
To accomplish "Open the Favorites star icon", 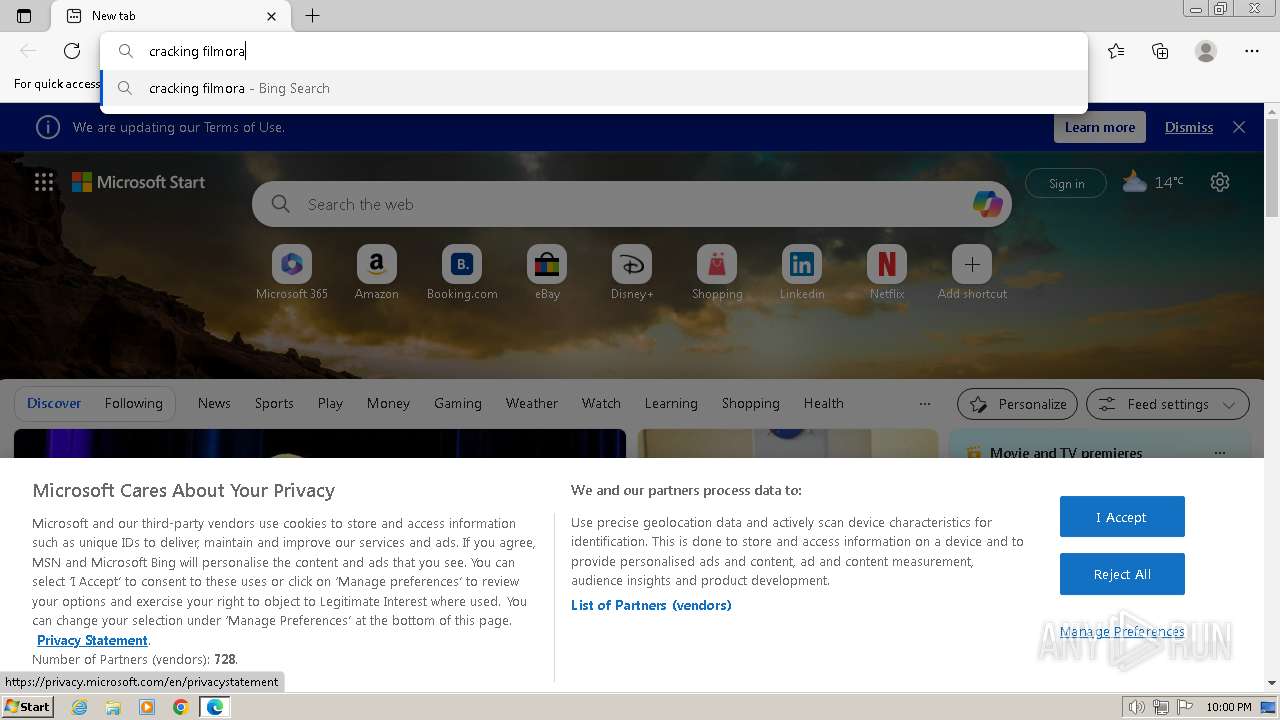I will 1116,51.
